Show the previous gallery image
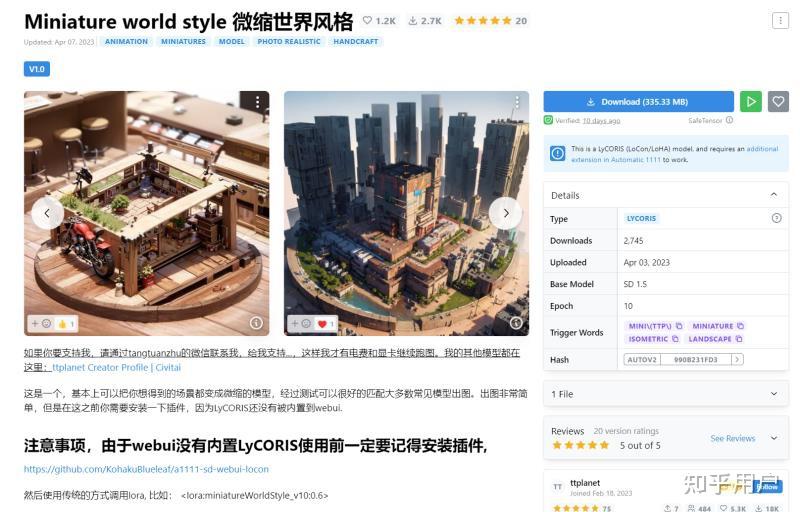 (47, 213)
